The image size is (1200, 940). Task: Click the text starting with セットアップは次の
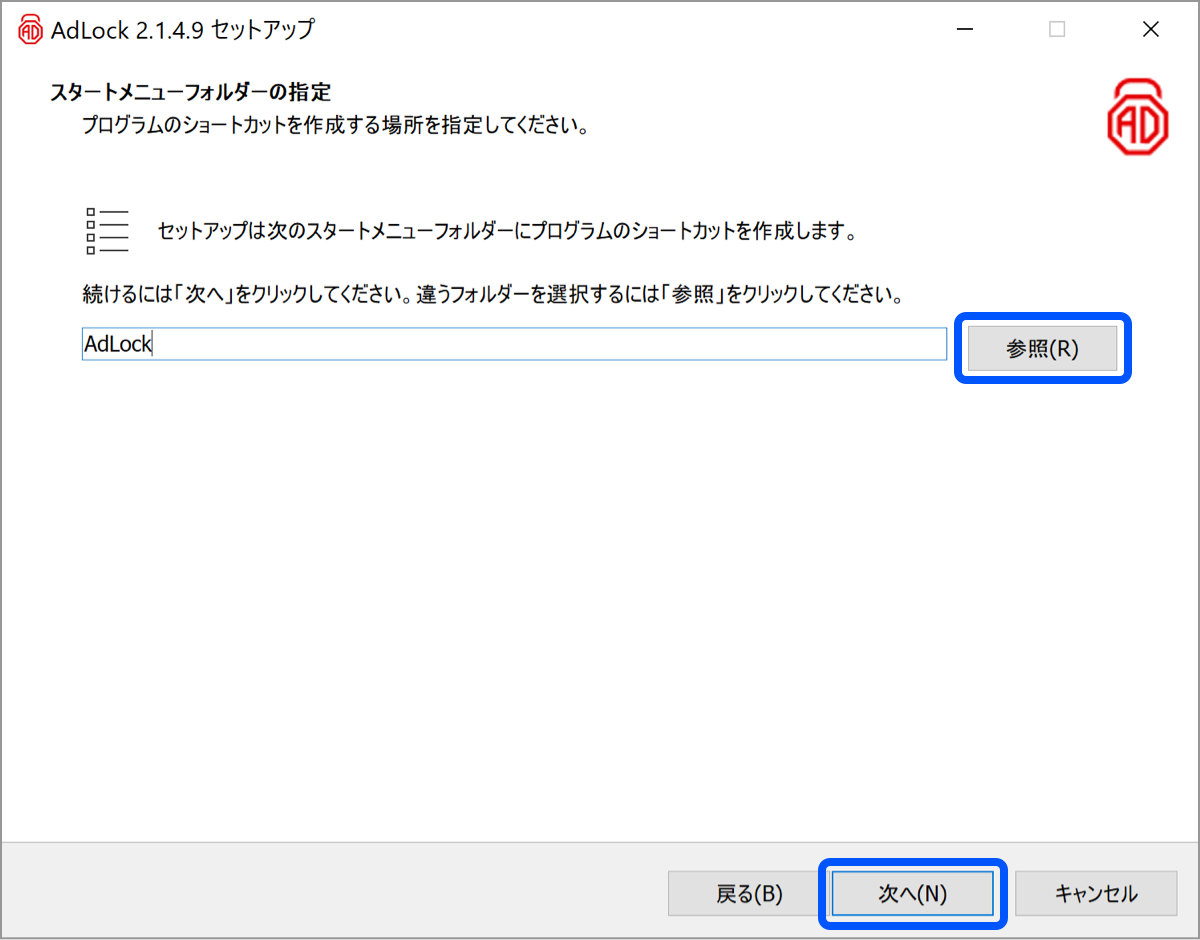pyautogui.click(x=508, y=232)
